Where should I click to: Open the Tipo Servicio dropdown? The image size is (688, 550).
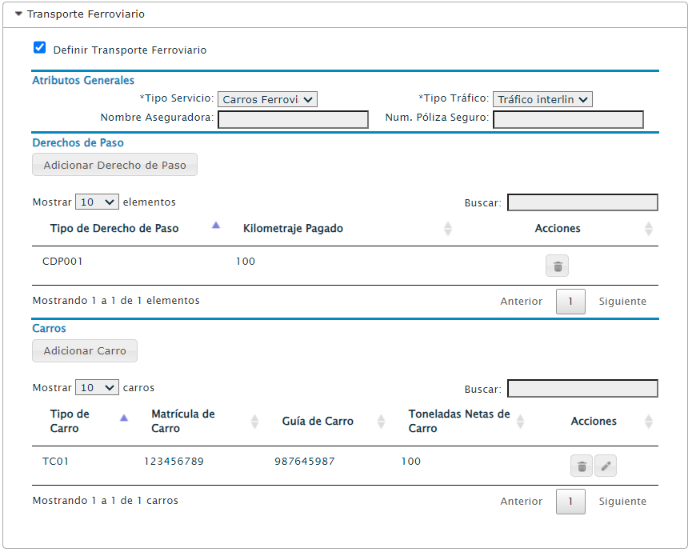tap(267, 99)
